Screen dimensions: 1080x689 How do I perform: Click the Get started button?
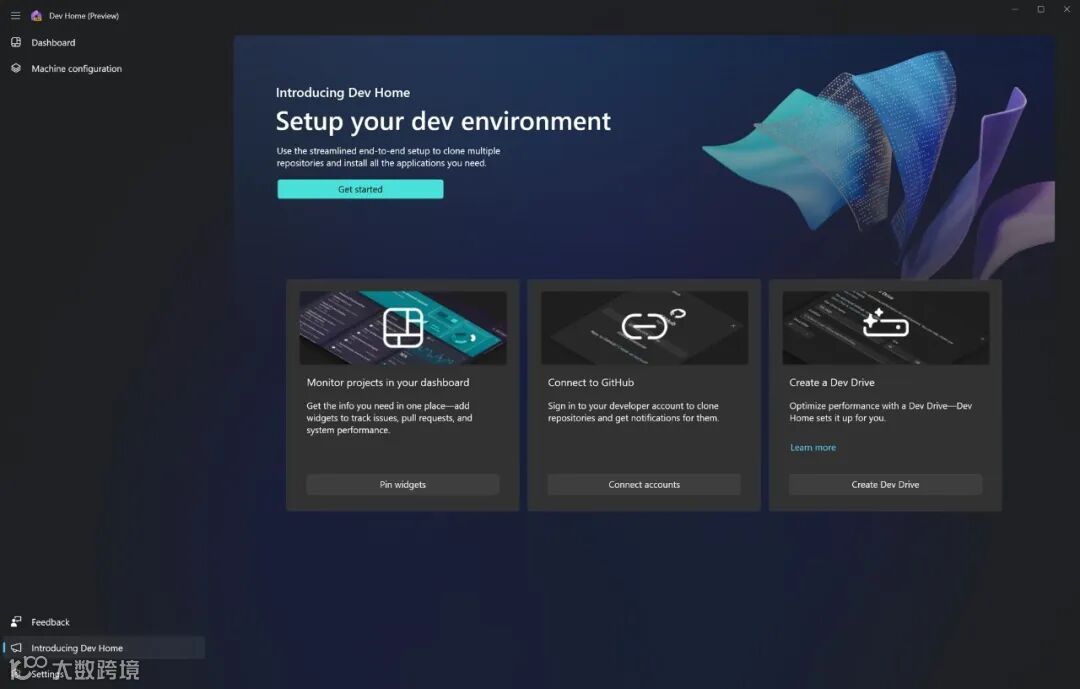pyautogui.click(x=360, y=189)
